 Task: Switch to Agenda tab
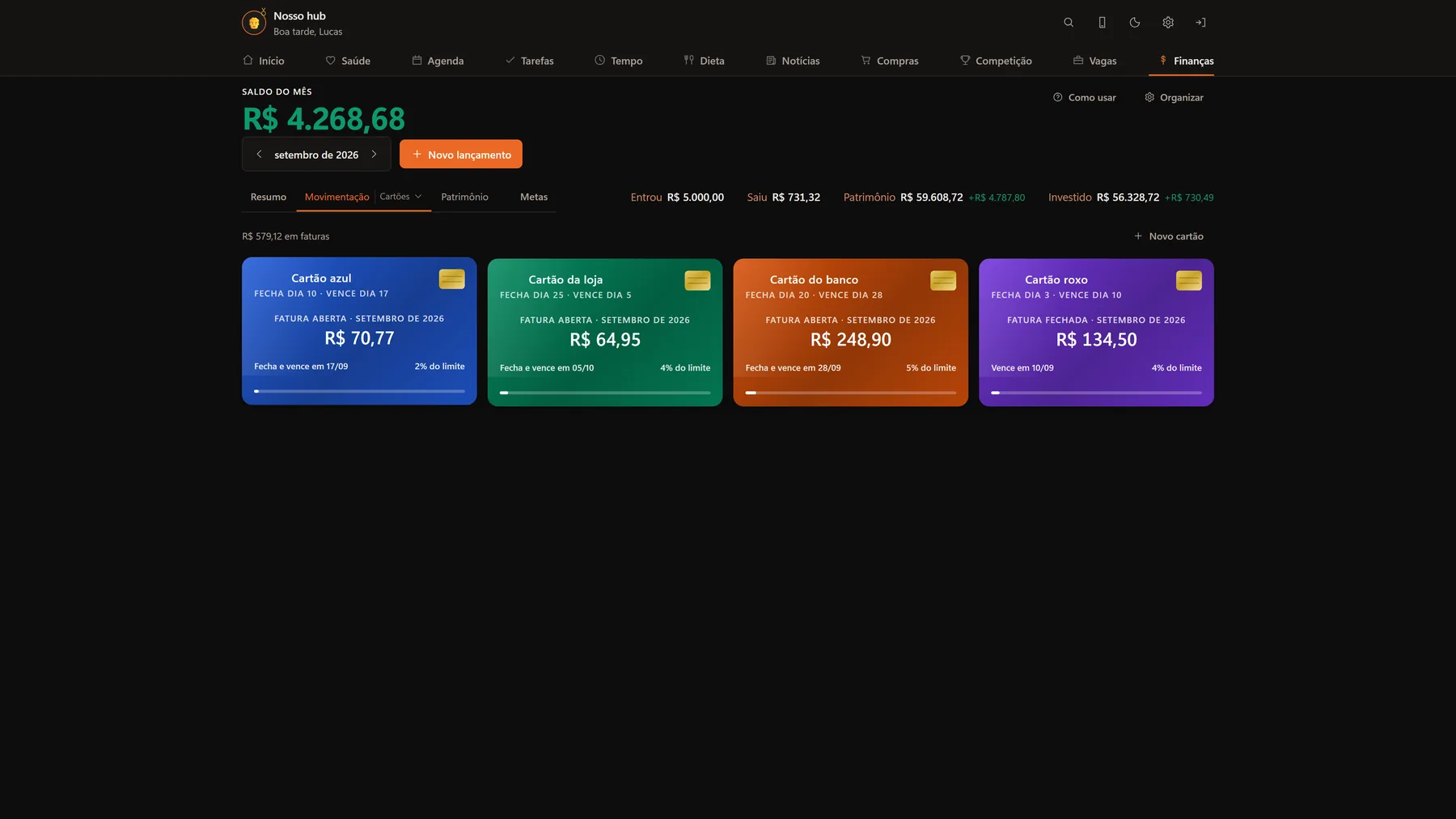click(438, 61)
